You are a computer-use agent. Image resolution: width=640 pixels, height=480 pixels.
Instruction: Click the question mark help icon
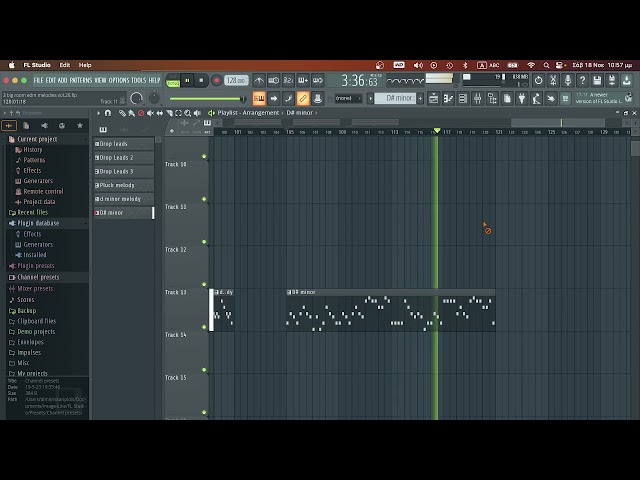pyautogui.click(x=582, y=80)
